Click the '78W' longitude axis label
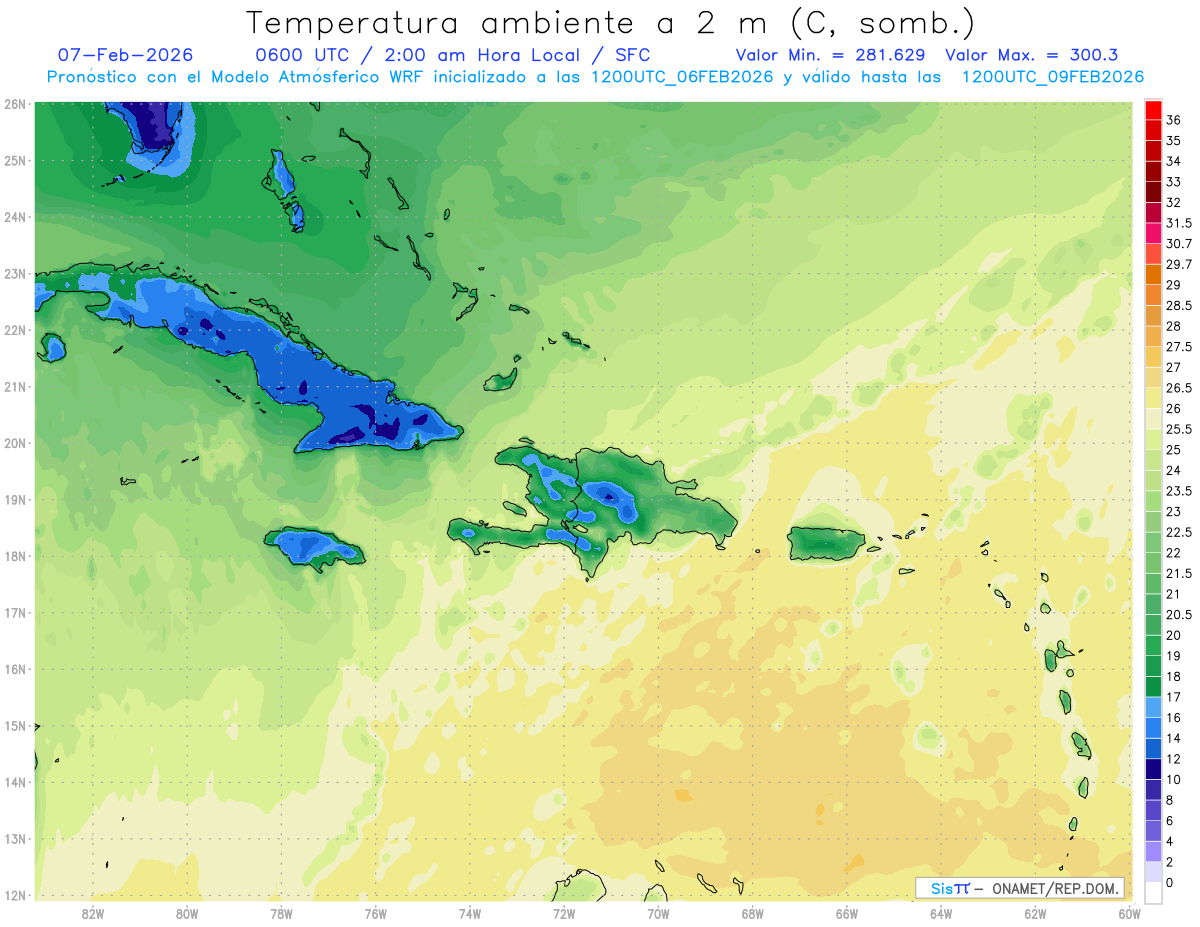This screenshot has height=927, width=1200. tap(281, 913)
